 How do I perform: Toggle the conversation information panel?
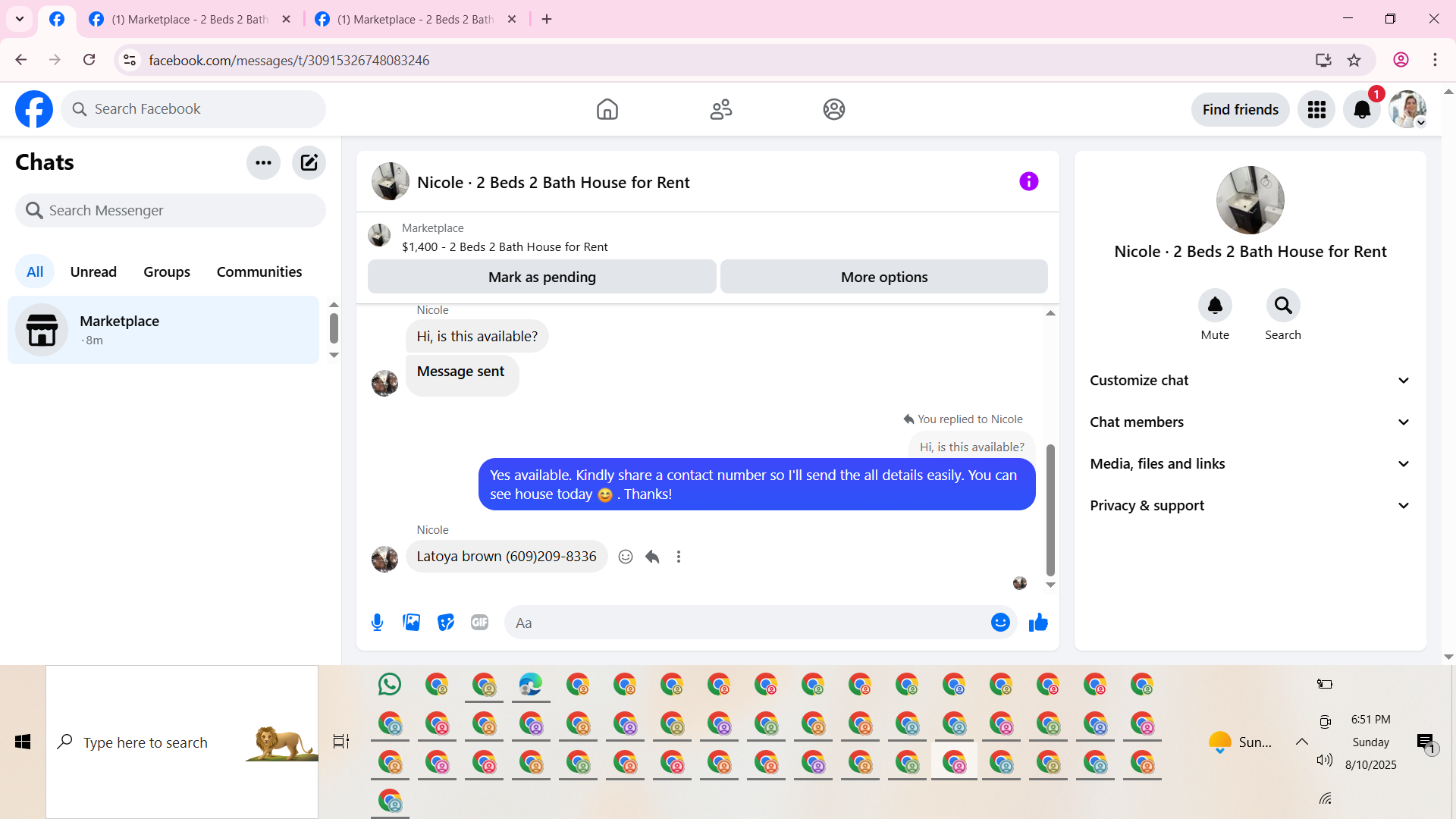click(x=1028, y=181)
